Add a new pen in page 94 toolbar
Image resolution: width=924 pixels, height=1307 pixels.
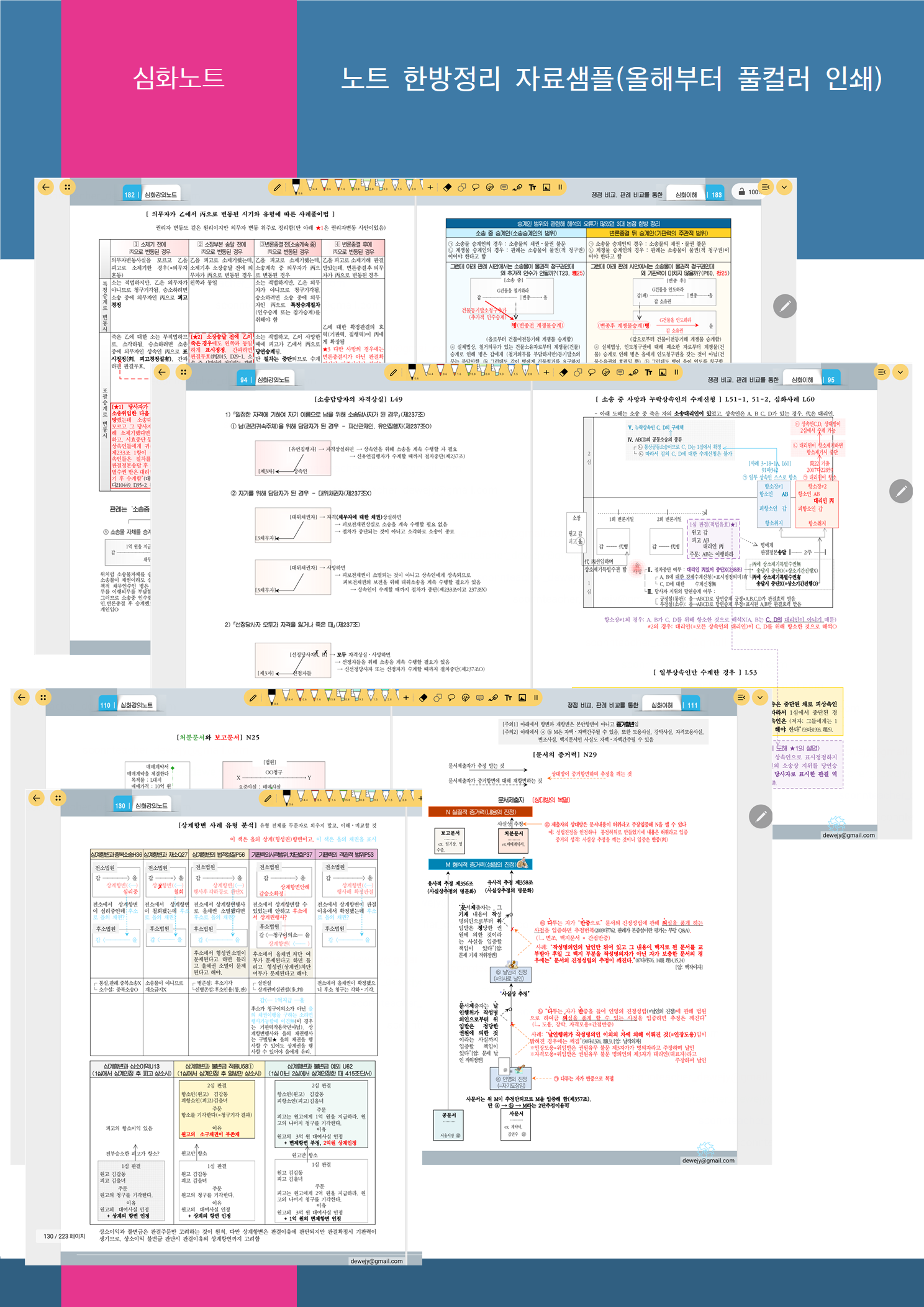[546, 372]
